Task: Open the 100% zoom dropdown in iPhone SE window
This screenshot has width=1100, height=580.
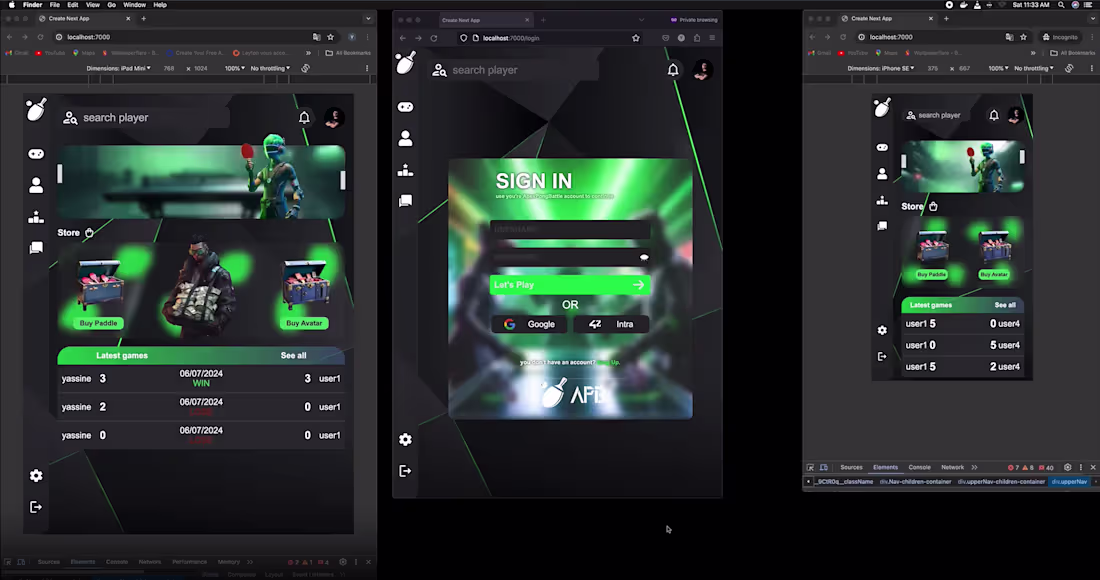Action: coord(998,68)
